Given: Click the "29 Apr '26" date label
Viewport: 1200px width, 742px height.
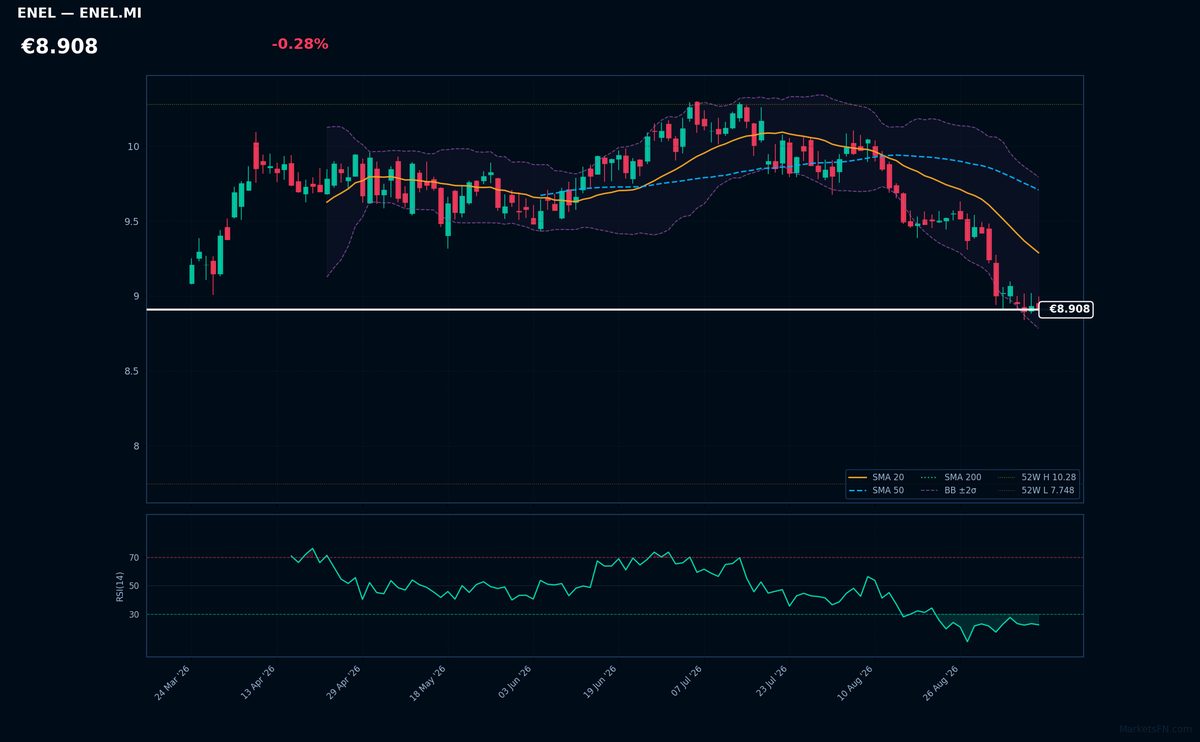Looking at the screenshot, I should [343, 683].
